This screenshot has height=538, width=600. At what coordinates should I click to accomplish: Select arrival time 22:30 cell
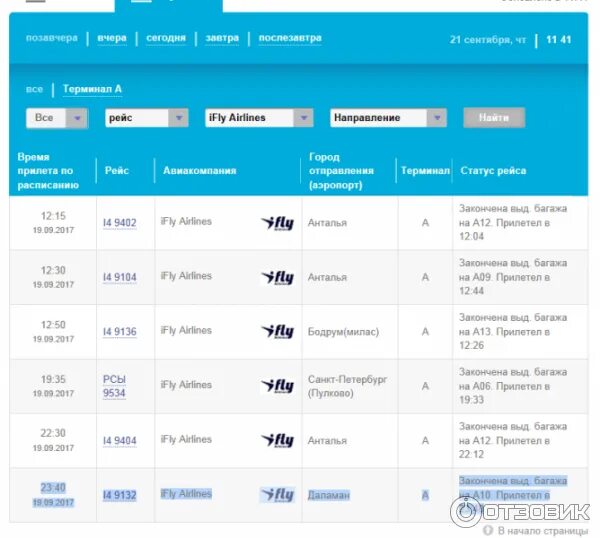click(x=53, y=440)
